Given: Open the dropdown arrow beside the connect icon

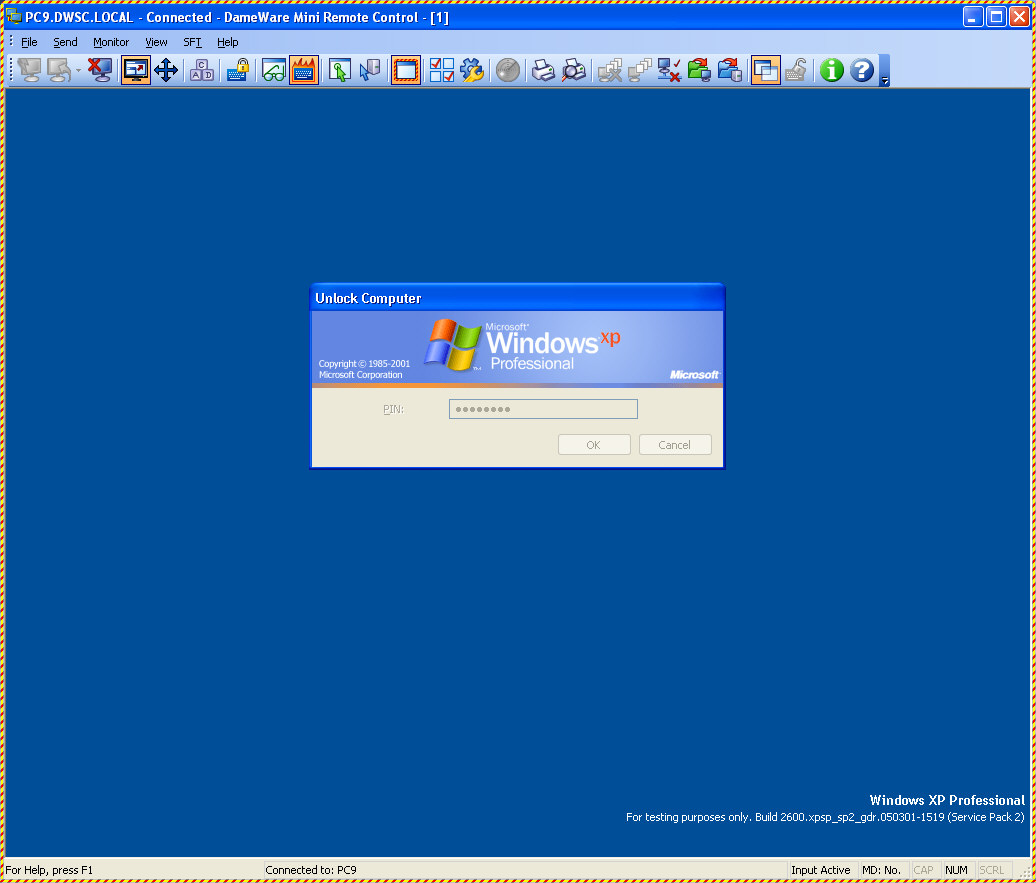Looking at the screenshot, I should coord(78,71).
